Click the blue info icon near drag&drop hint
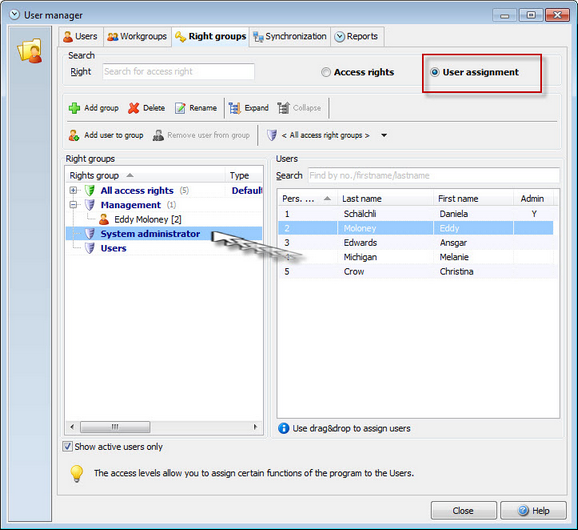Screen dimensions: 578x530 283,428
